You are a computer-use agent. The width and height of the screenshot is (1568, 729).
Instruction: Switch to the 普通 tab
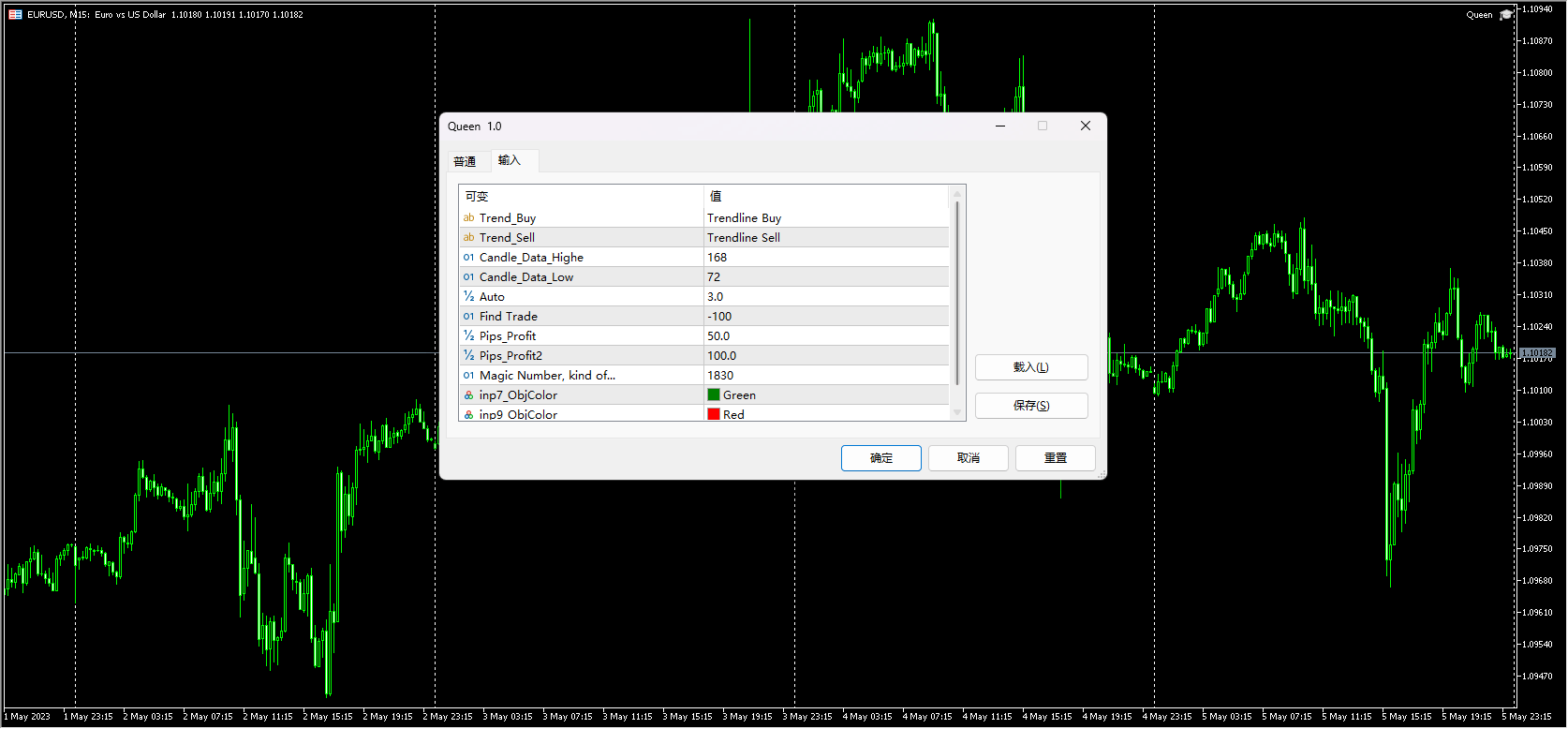click(x=465, y=162)
